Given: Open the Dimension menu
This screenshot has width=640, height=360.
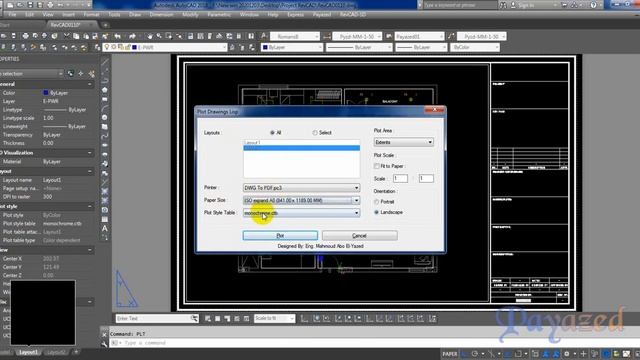Looking at the screenshot, I should tap(161, 14).
